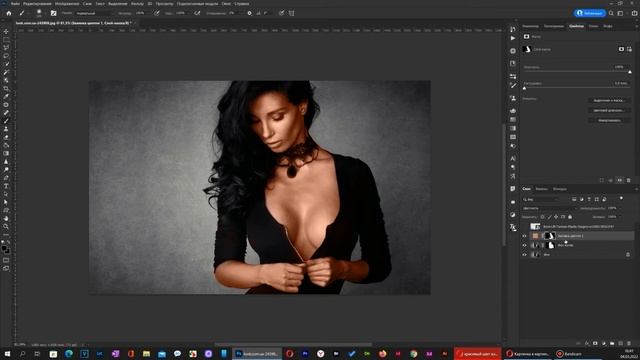Open symmetry paint options butterfly icon
This screenshot has height=360, width=640.
[291, 13]
